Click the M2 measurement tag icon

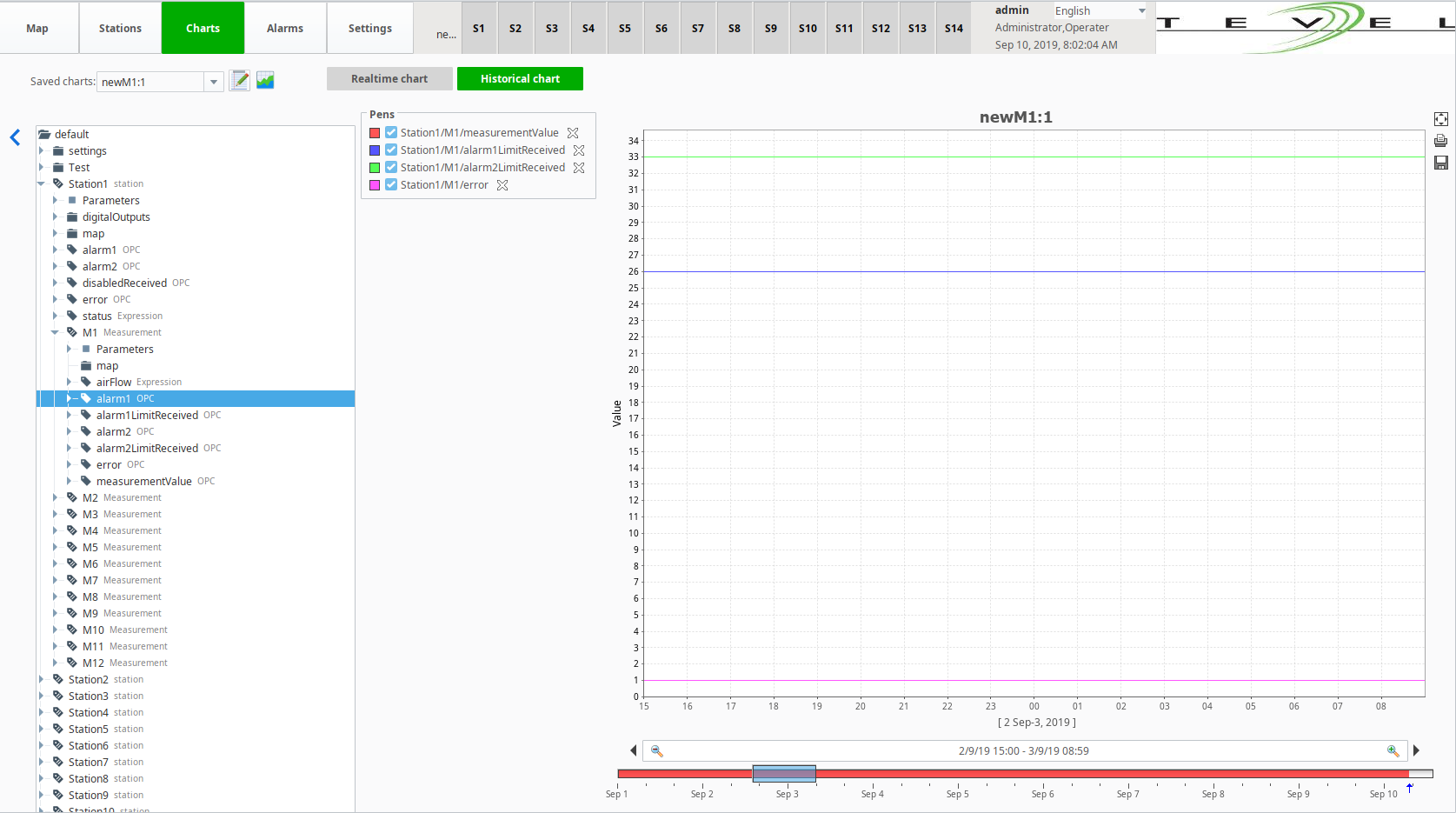(x=72, y=498)
